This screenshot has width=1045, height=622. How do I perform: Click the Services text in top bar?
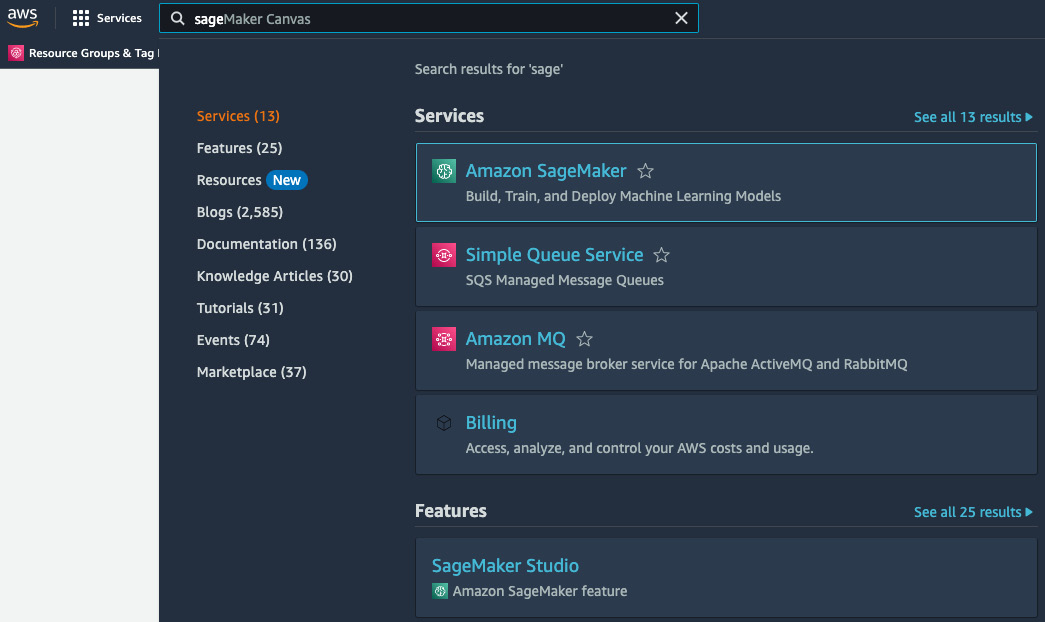coord(119,18)
